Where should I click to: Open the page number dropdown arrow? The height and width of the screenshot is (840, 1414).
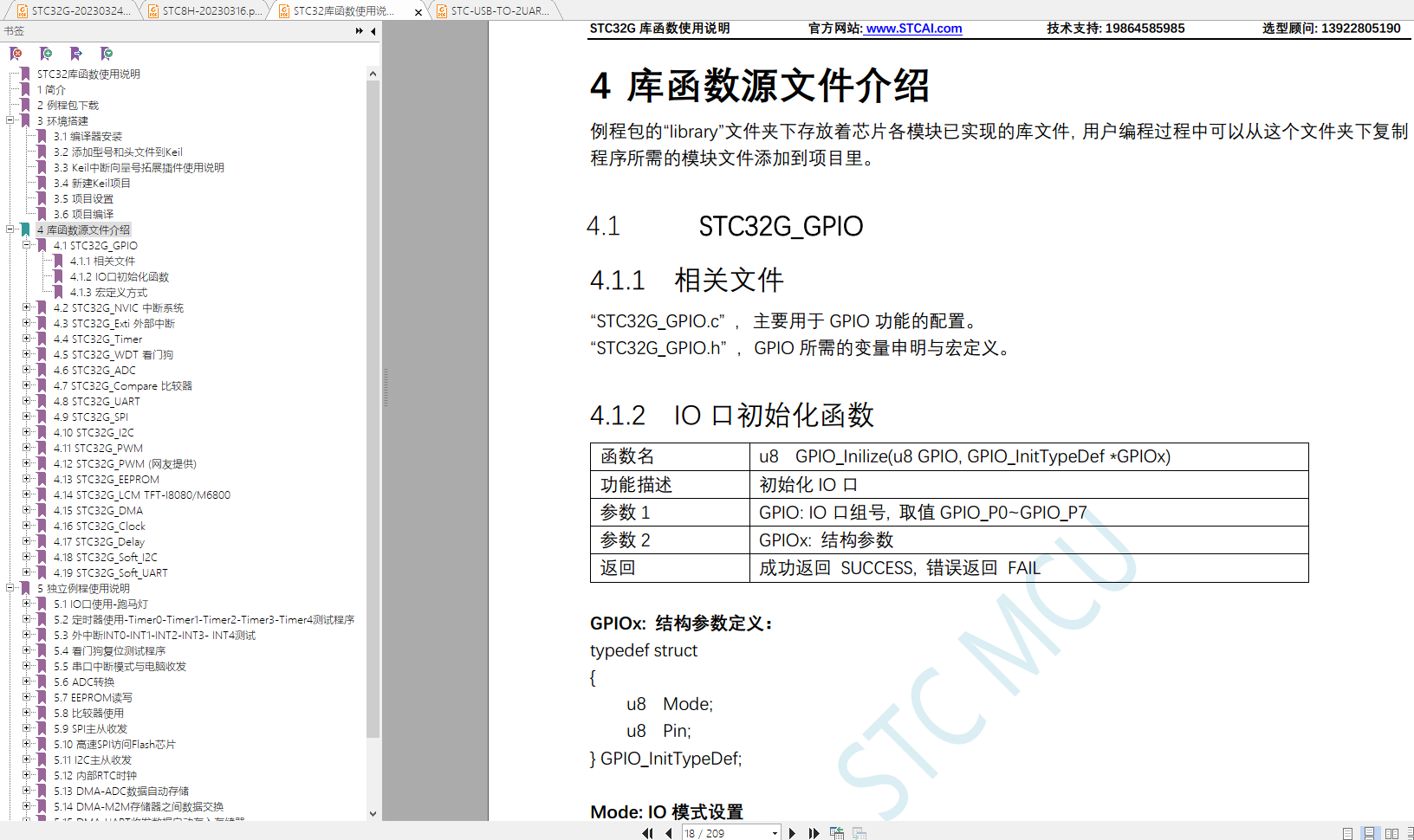point(775,833)
